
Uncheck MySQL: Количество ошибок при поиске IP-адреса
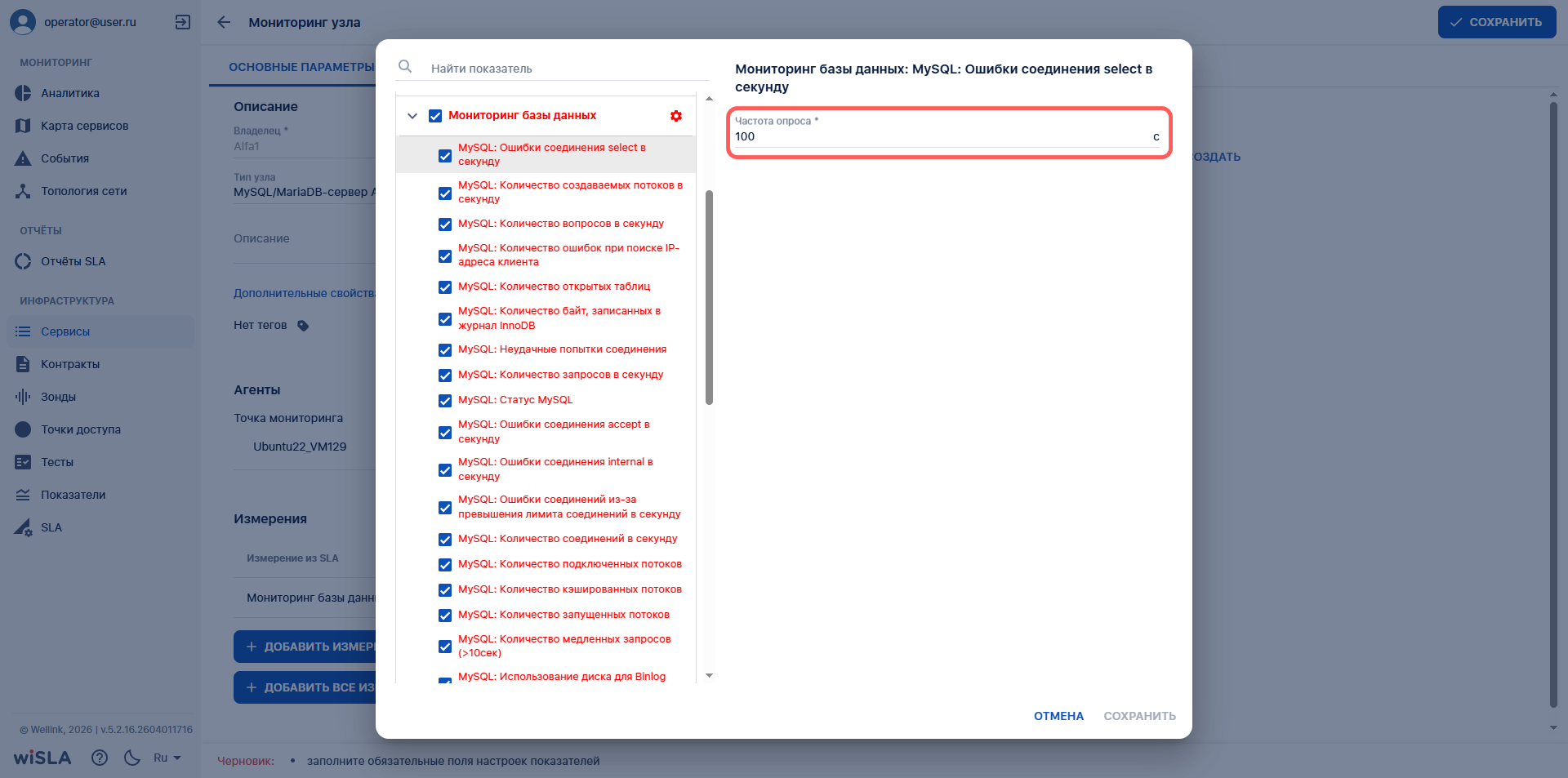(x=445, y=256)
